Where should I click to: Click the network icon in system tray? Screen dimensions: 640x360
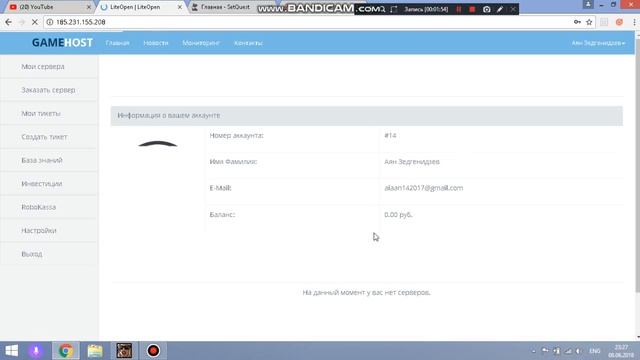[x=568, y=351]
